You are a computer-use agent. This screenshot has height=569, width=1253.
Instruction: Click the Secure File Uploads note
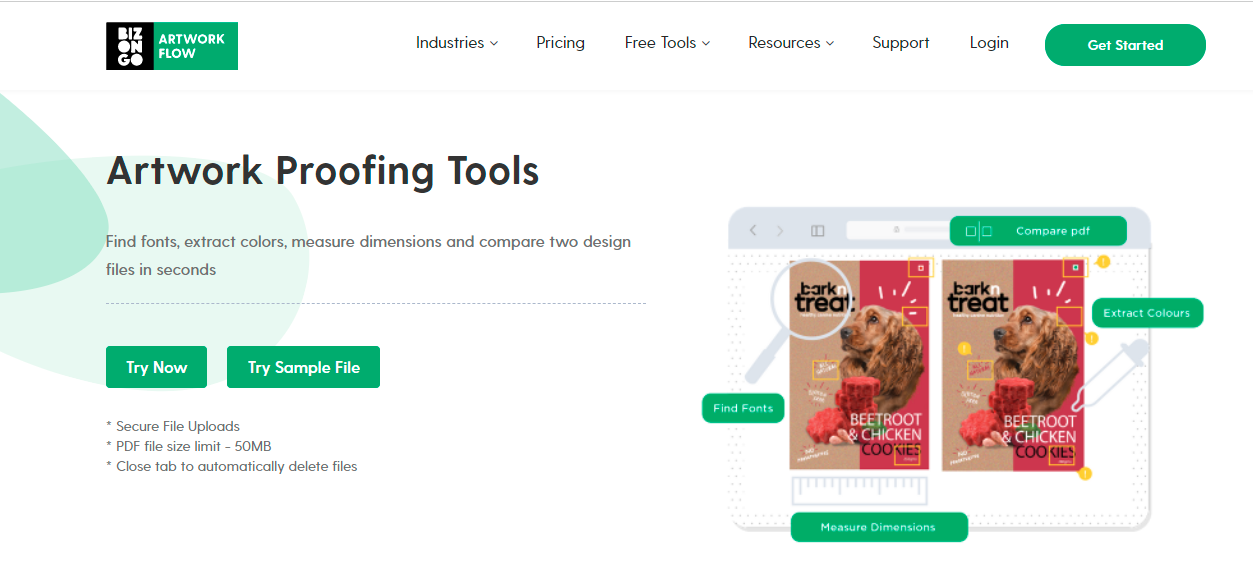[173, 426]
